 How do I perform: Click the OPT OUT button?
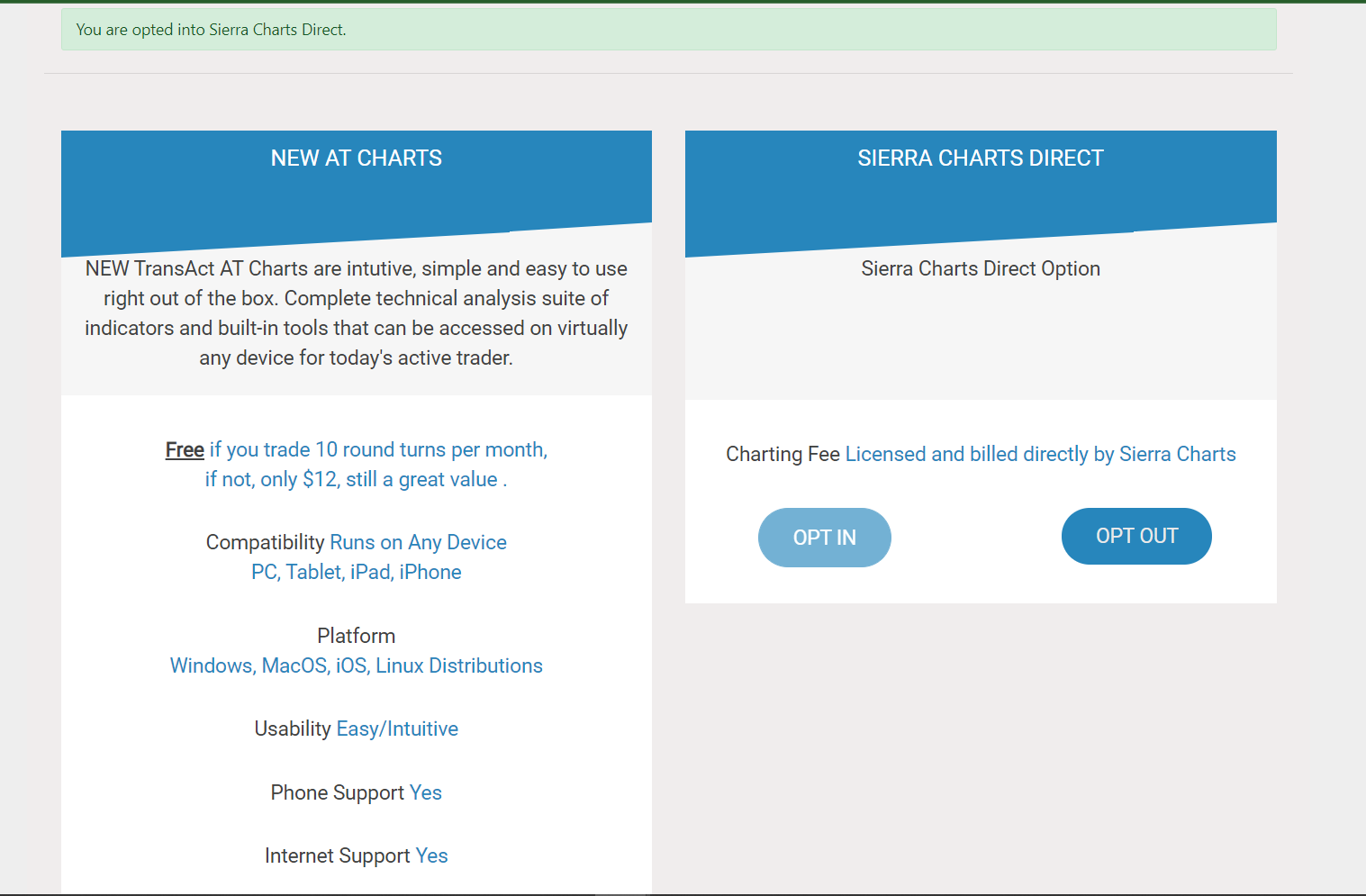(x=1136, y=536)
